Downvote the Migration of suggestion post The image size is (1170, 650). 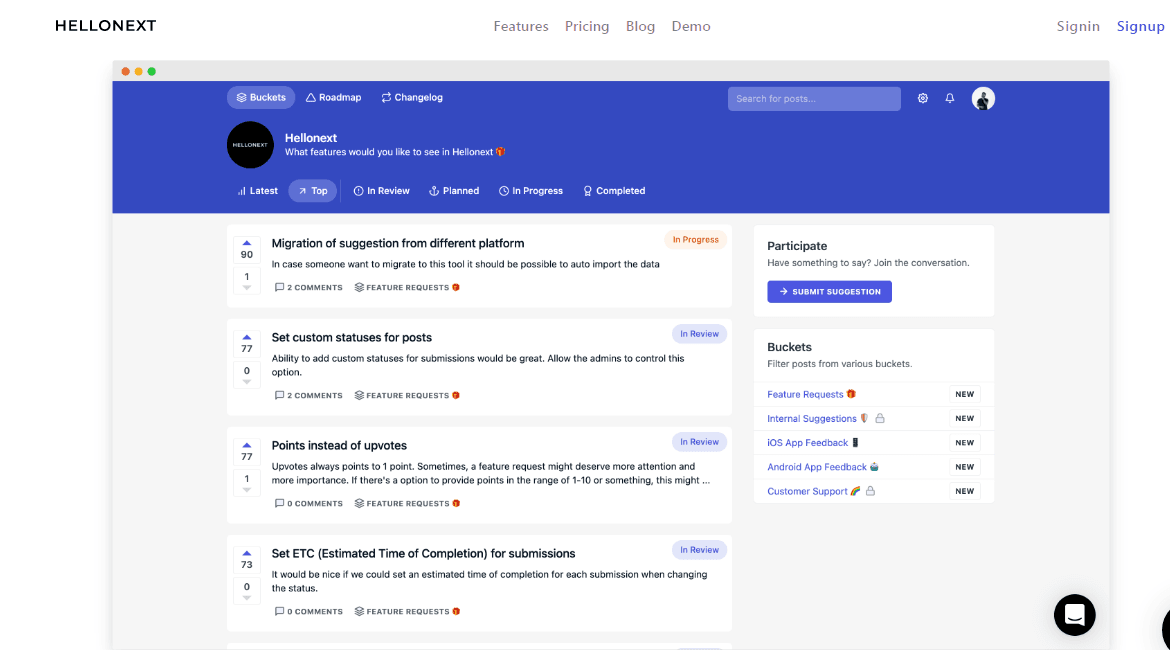coord(247,288)
